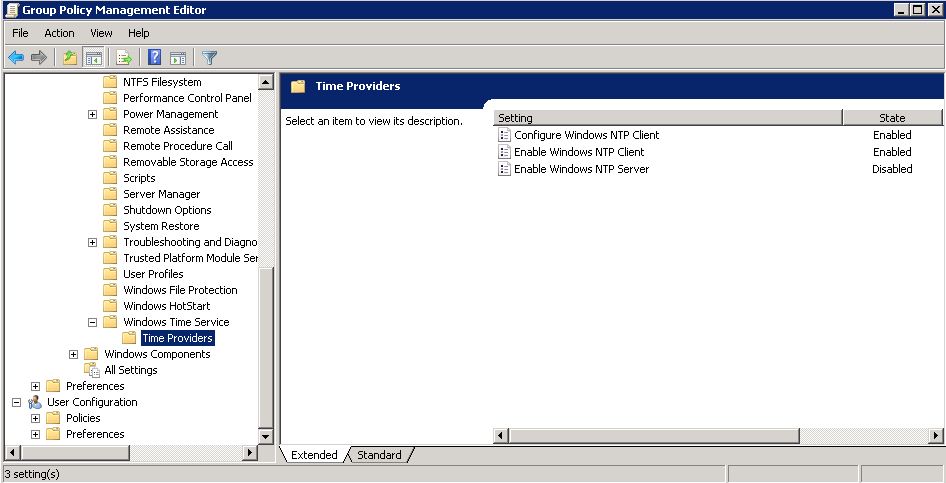This screenshot has width=946, height=483.
Task: Open the View menu
Action: point(101,33)
